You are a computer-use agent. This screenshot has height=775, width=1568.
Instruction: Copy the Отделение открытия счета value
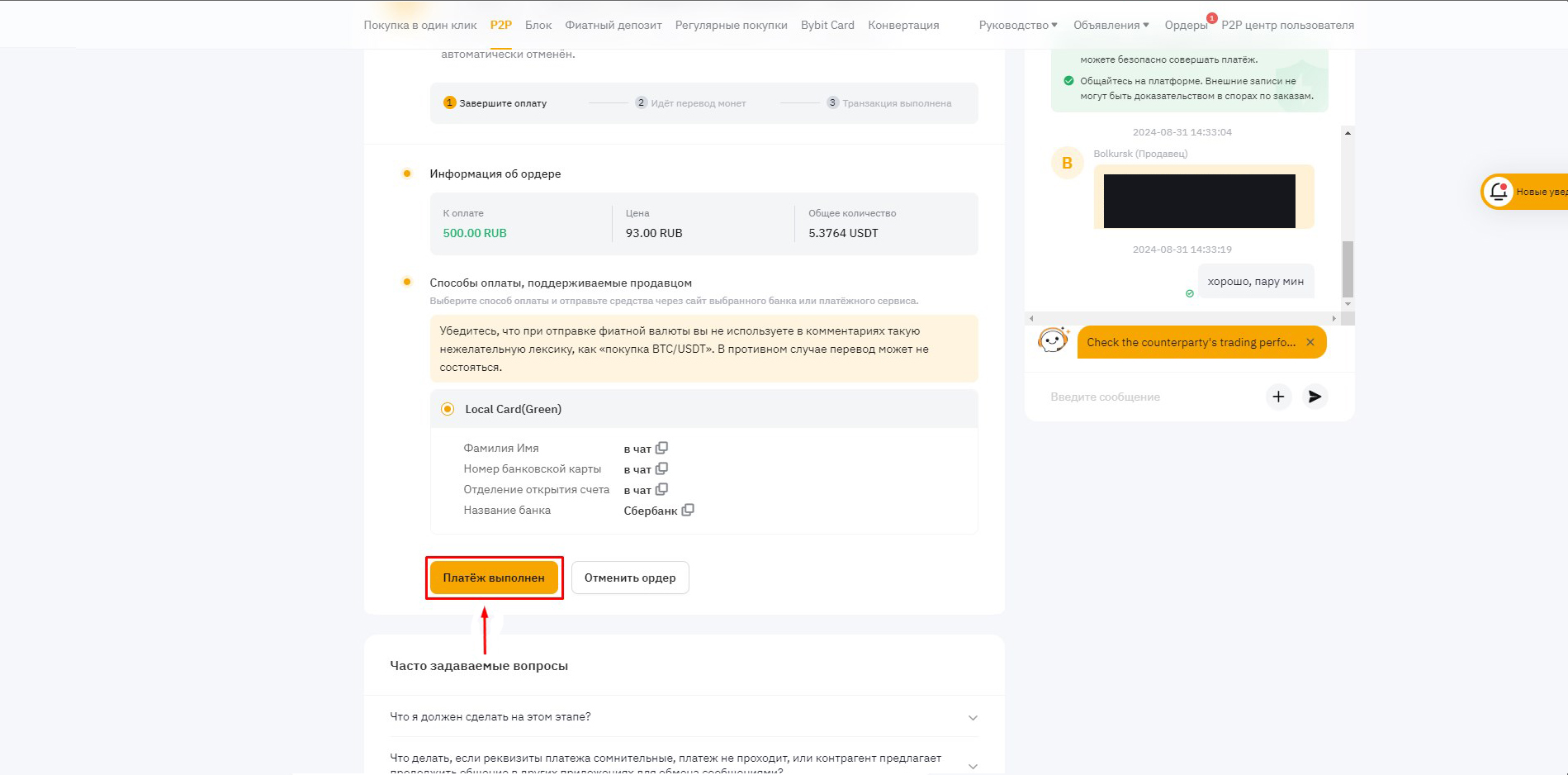pos(661,489)
